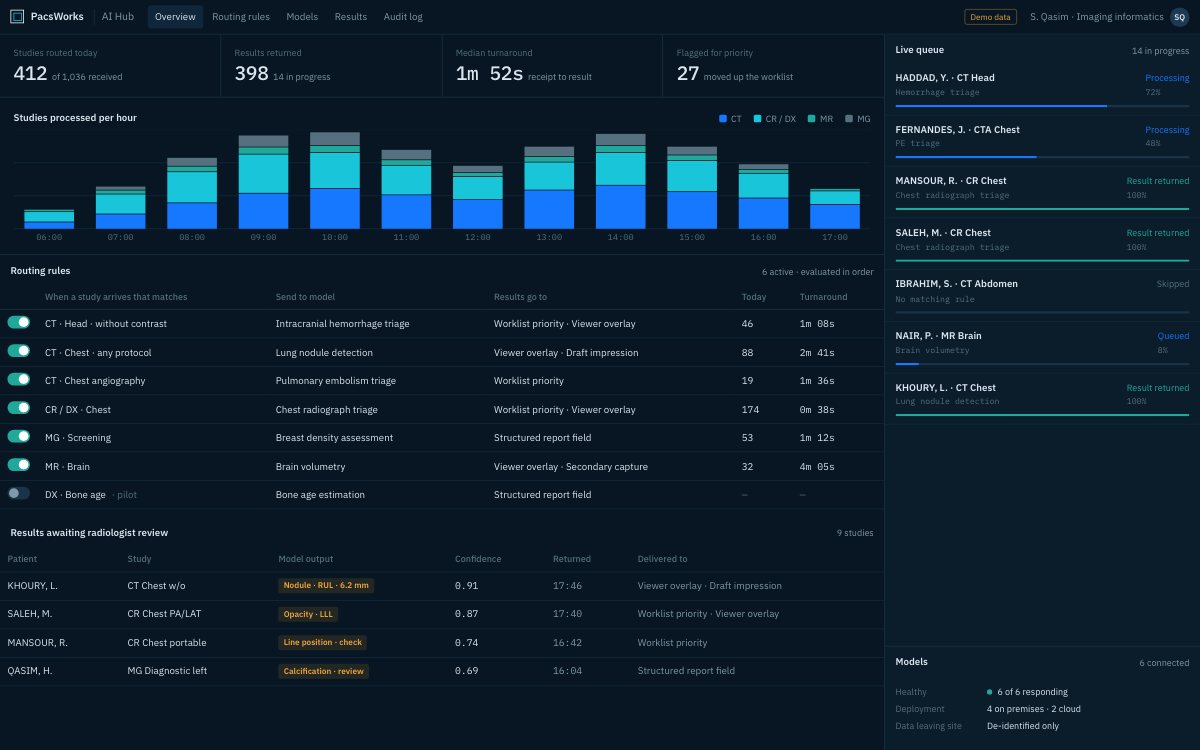Select the QASIM, H. review row
The image size is (1200, 750).
441,671
